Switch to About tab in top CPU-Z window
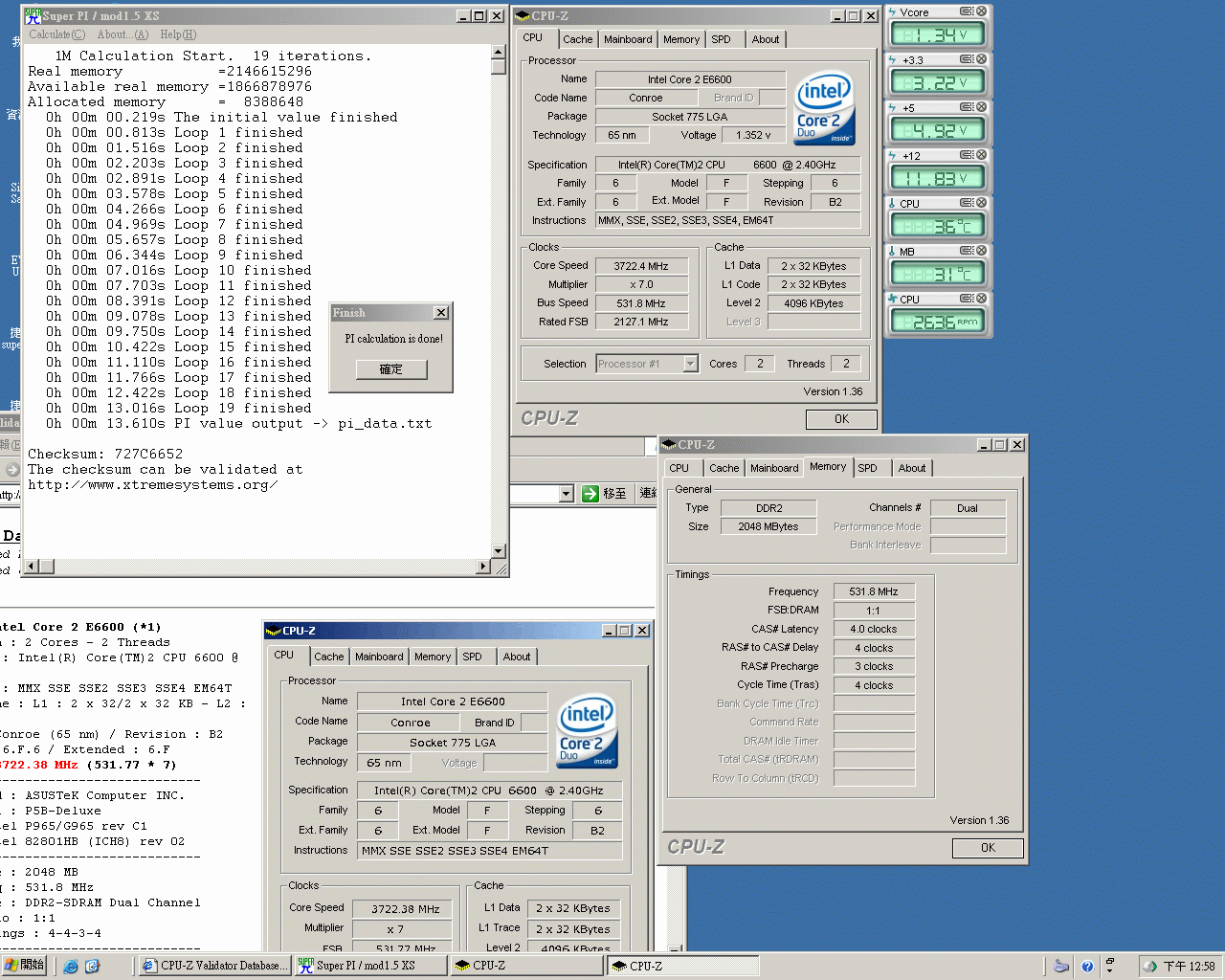This screenshot has width=1225, height=980. click(765, 39)
